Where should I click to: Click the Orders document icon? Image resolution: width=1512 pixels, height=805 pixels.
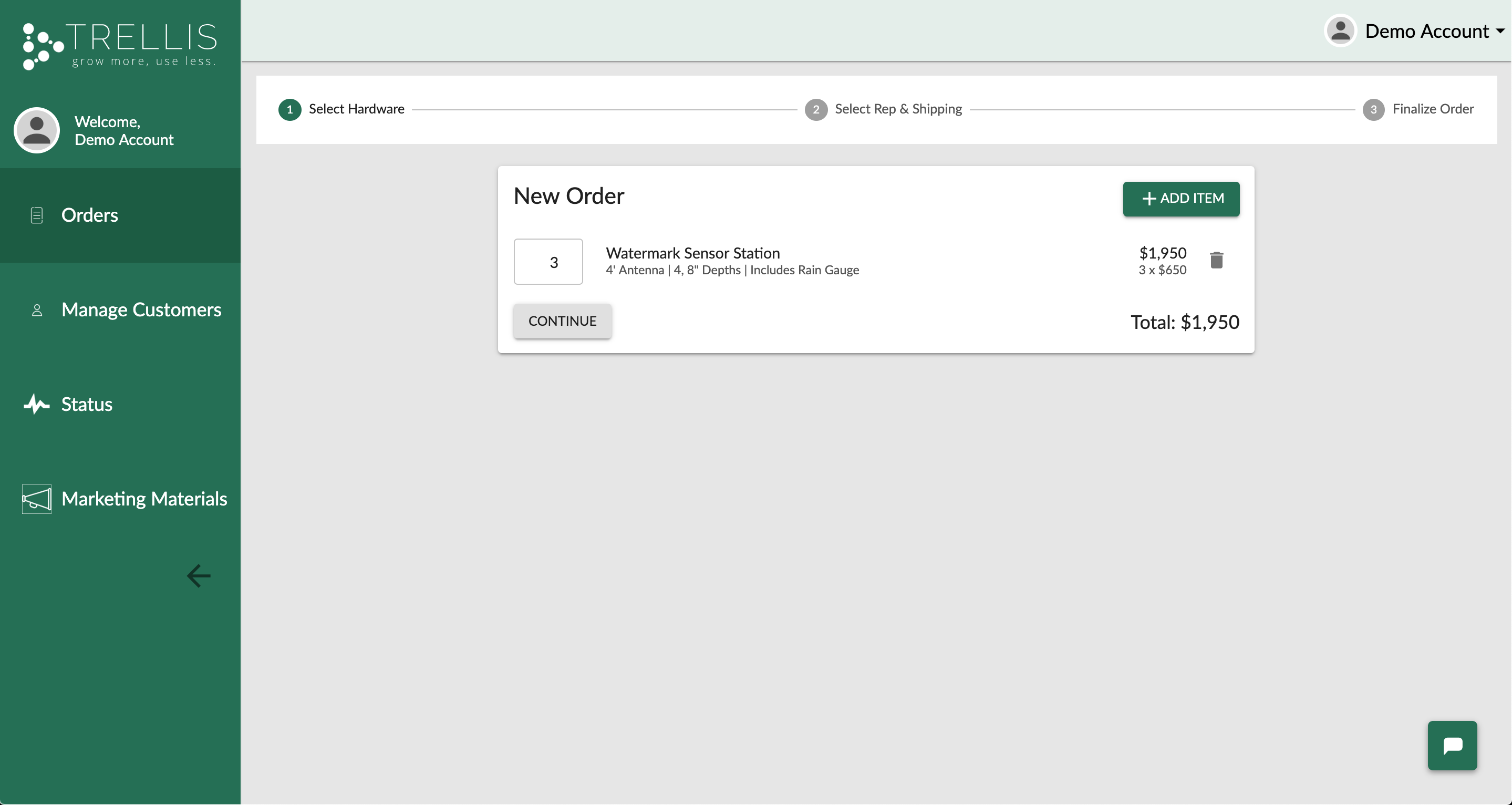36,215
